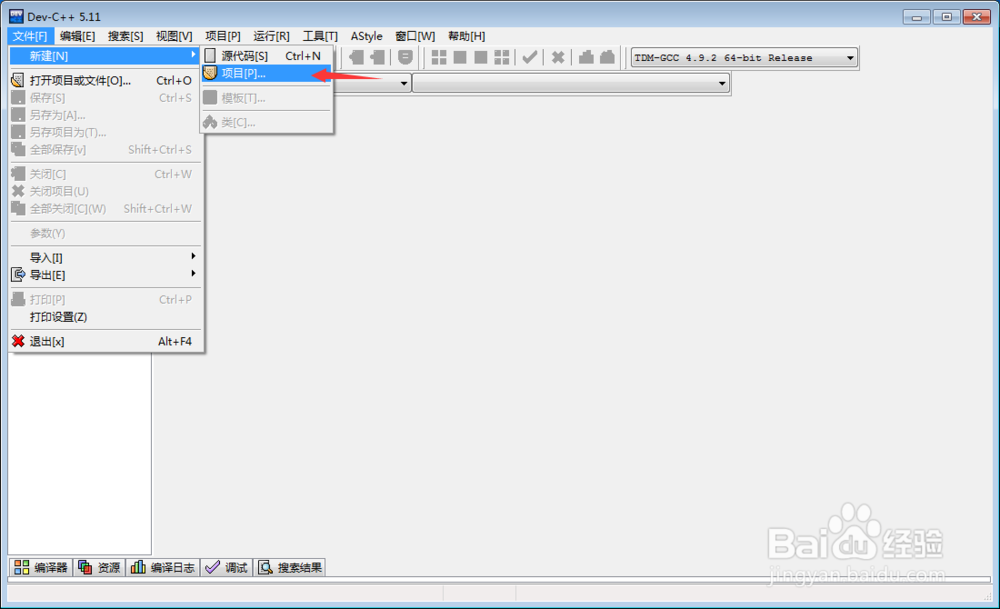The width and height of the screenshot is (1000, 609).
Task: Open the AStyle menu
Action: 366,36
